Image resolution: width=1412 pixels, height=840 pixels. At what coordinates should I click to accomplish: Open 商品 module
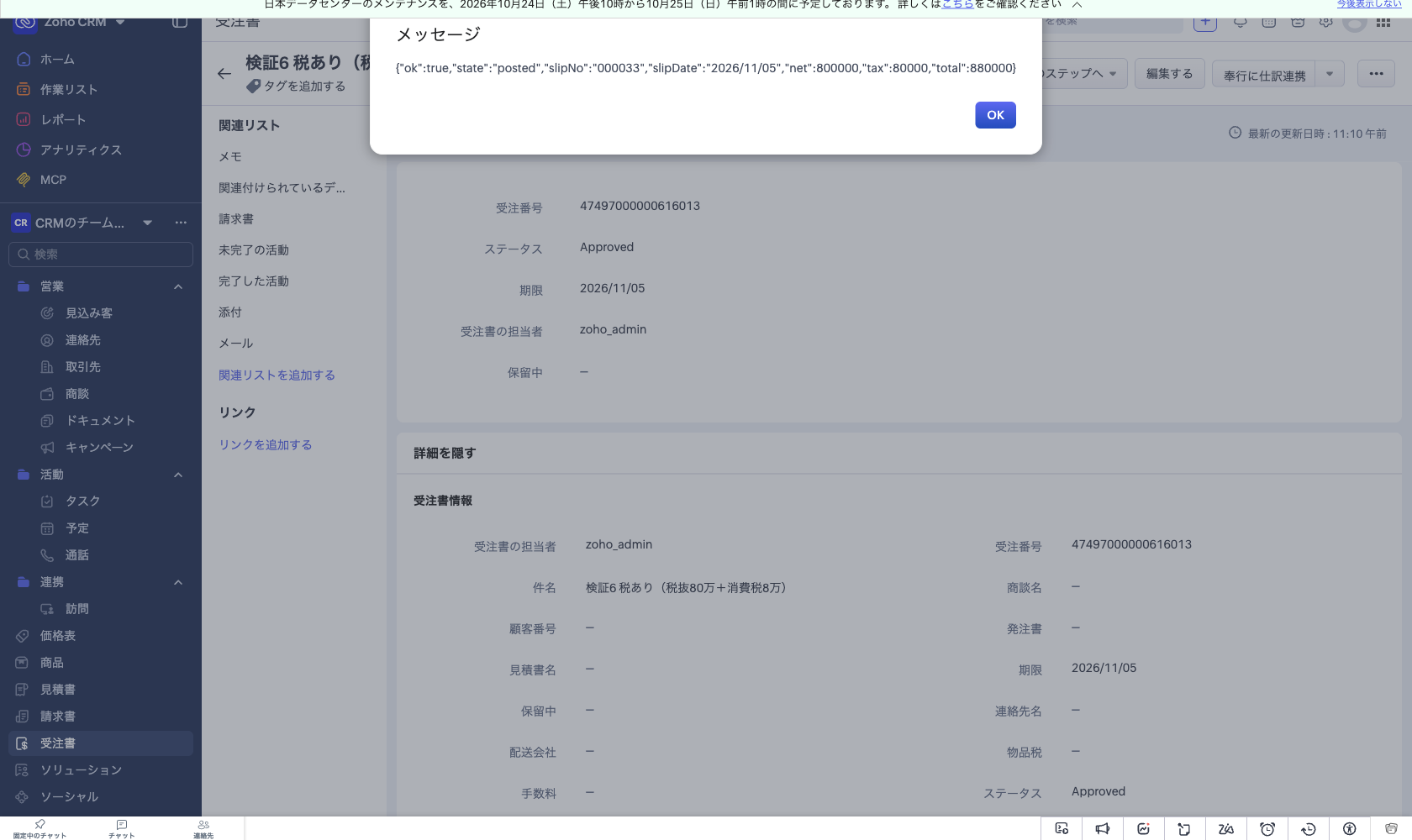pos(101,663)
